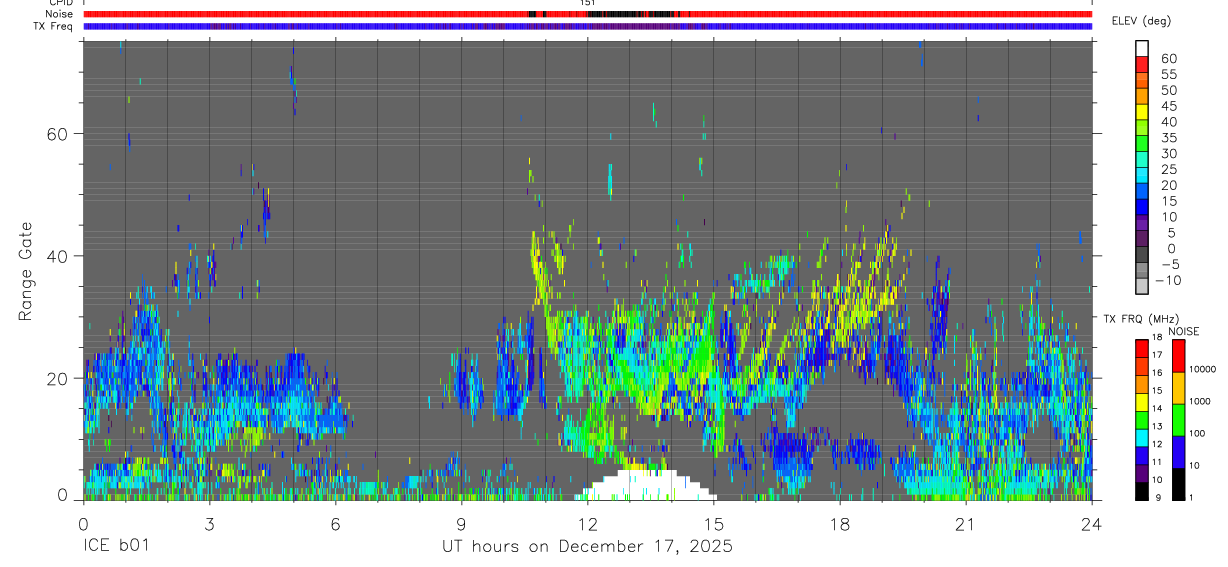Screen dimensions: 1228x567
Task: Click the '30' value in the ELEV legend
Action: pos(1169,153)
